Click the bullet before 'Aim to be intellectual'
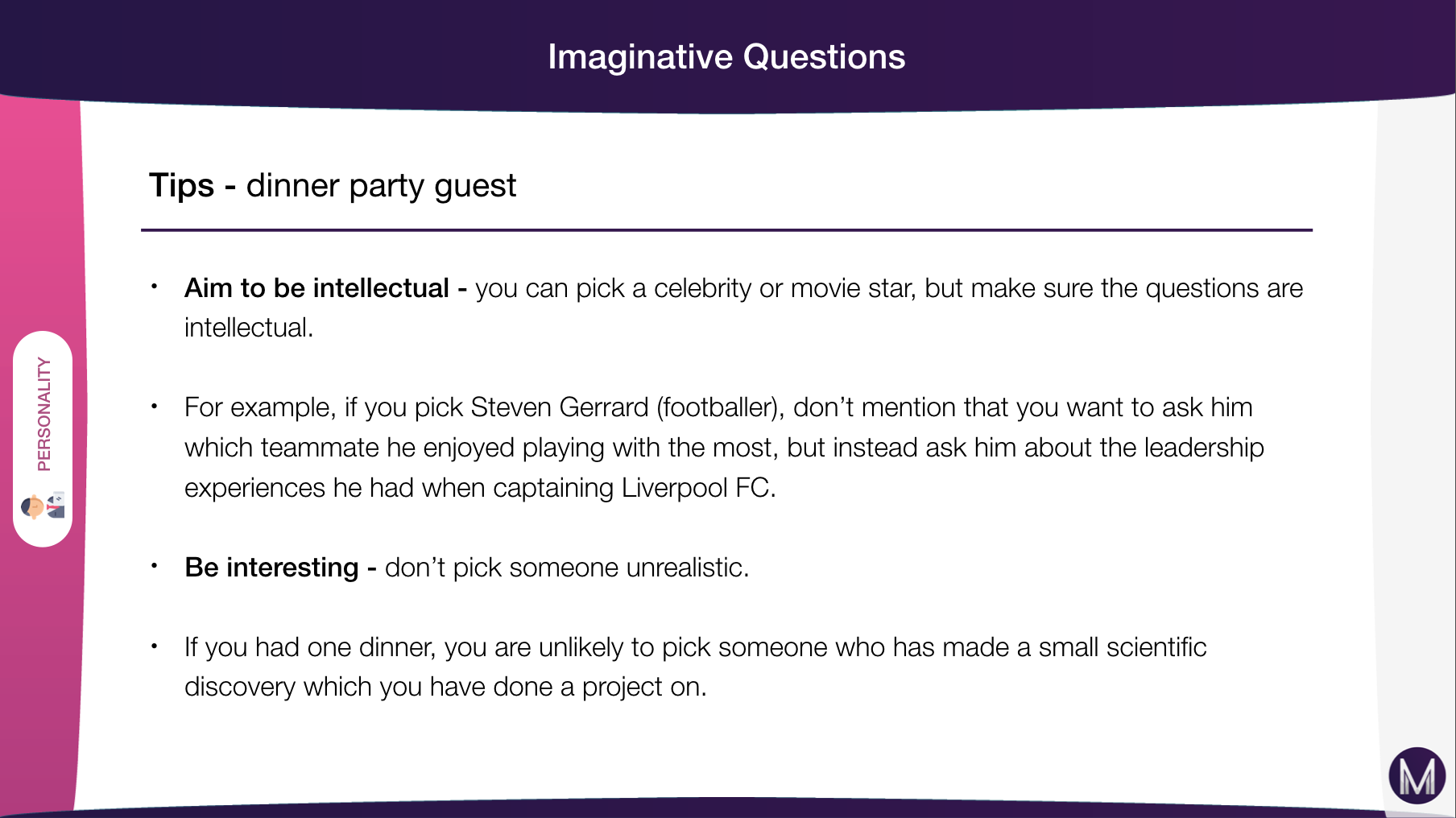 click(x=154, y=287)
